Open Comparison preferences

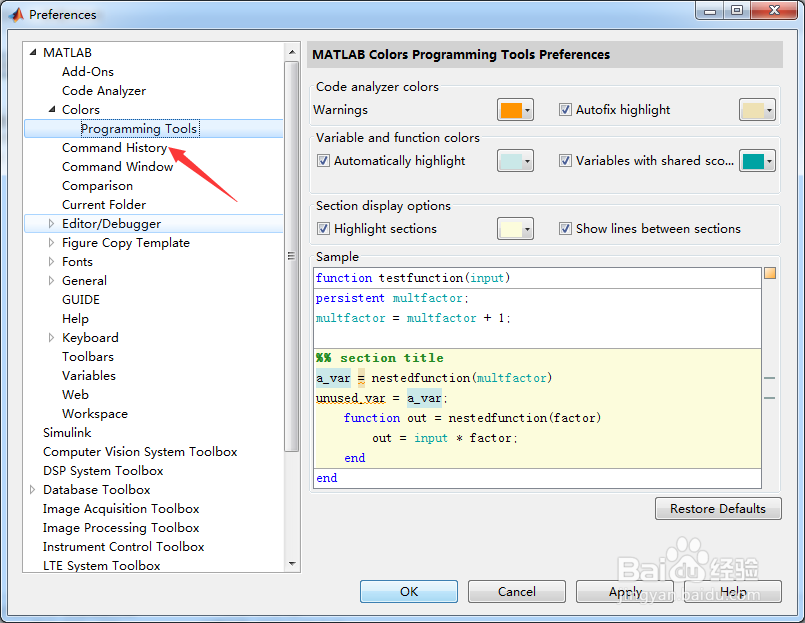pyautogui.click(x=98, y=185)
